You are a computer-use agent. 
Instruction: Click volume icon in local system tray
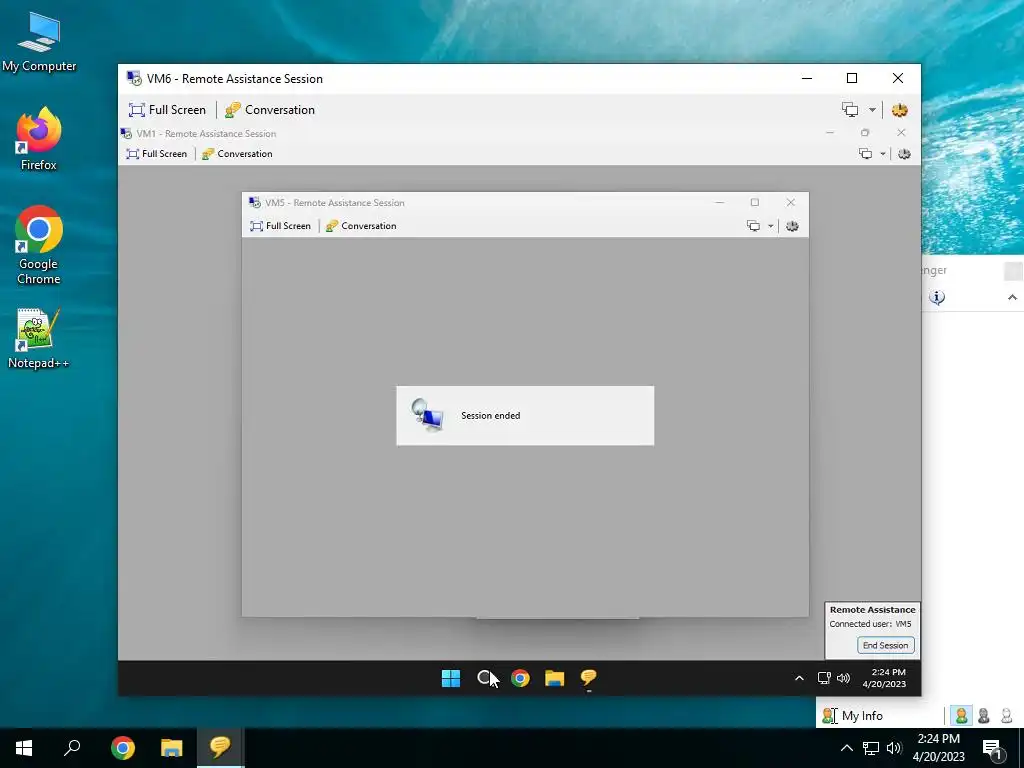click(x=894, y=748)
